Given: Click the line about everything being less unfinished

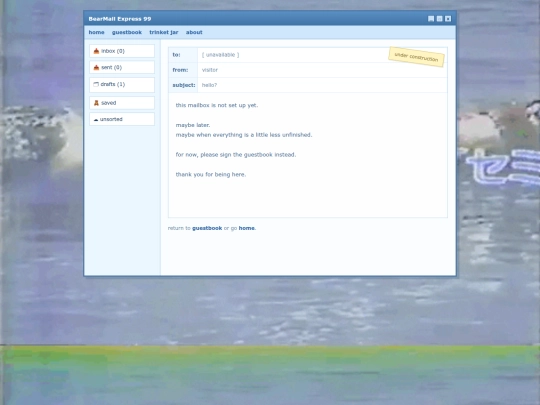Looking at the screenshot, I should (244, 135).
